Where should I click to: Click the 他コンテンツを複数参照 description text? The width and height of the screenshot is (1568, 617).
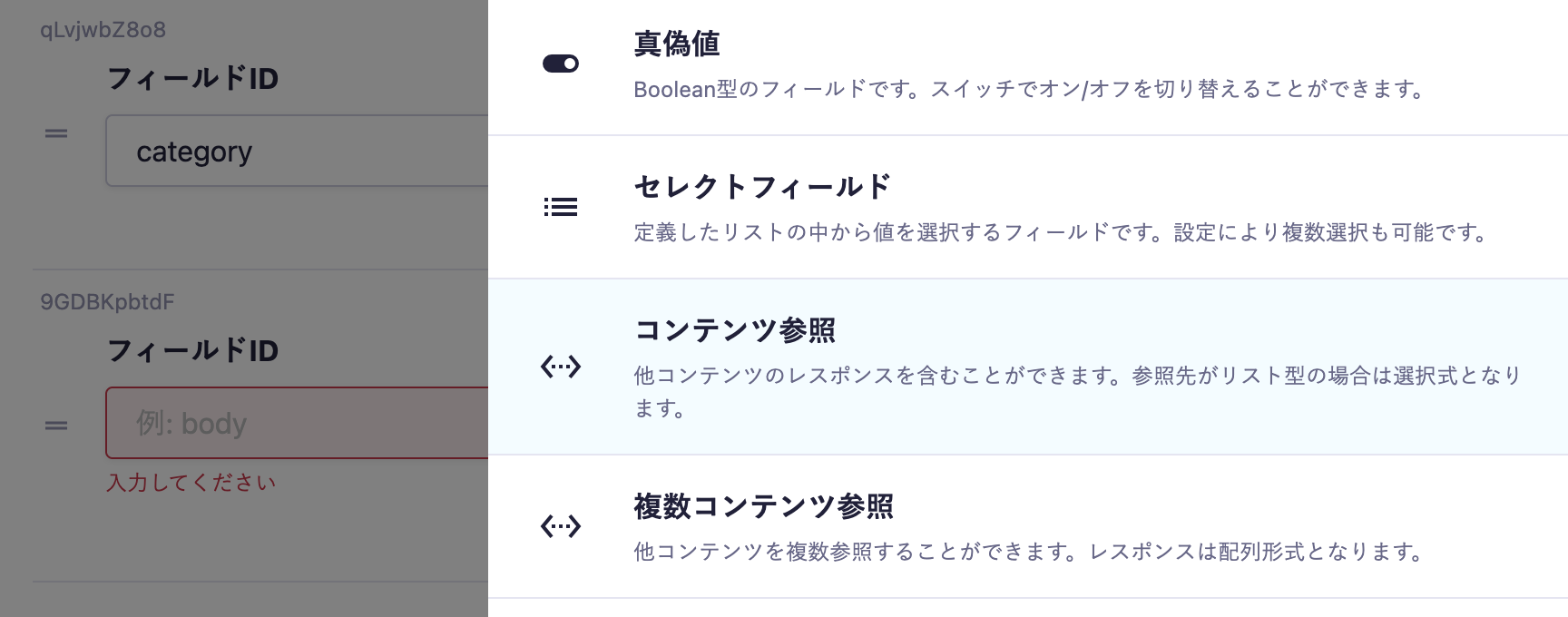(1029, 552)
